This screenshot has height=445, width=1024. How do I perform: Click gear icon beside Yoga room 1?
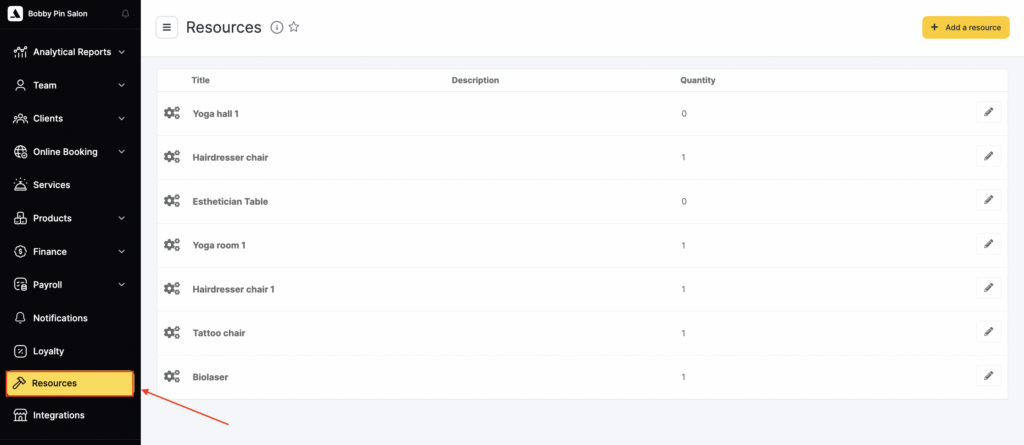172,245
